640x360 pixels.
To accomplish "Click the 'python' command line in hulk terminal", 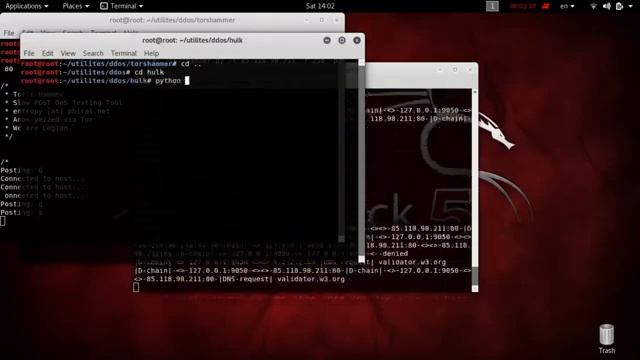I will tap(105, 81).
